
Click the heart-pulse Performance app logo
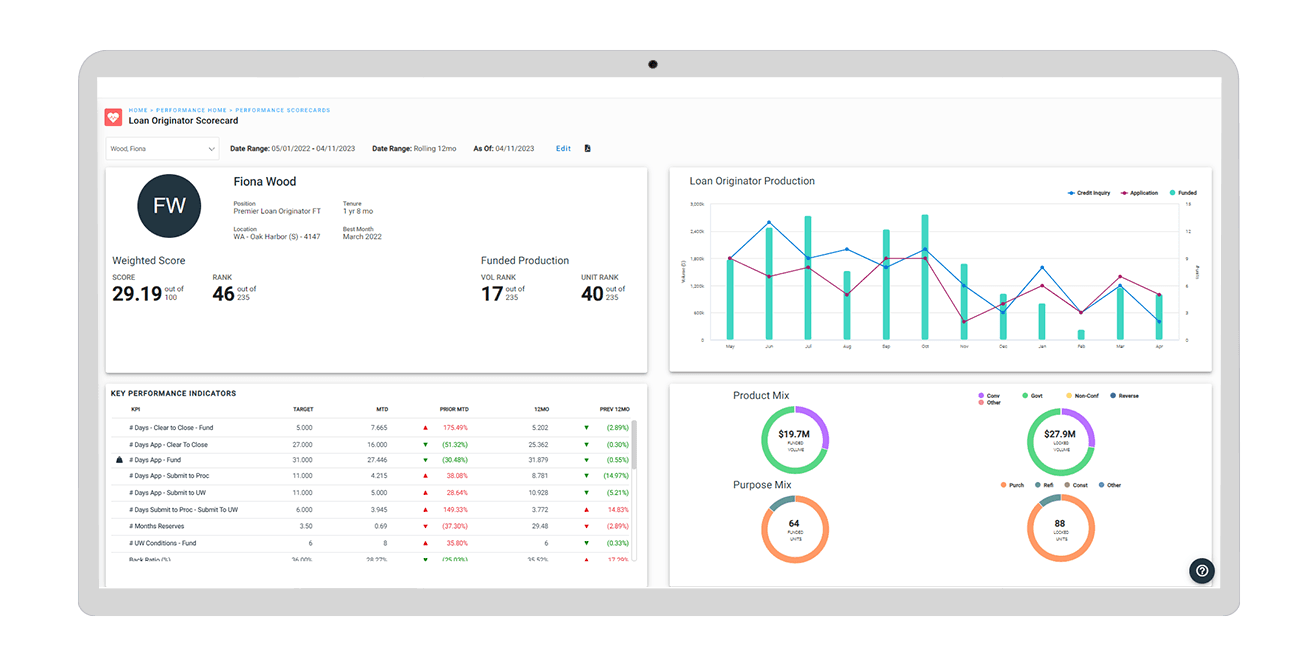(113, 117)
